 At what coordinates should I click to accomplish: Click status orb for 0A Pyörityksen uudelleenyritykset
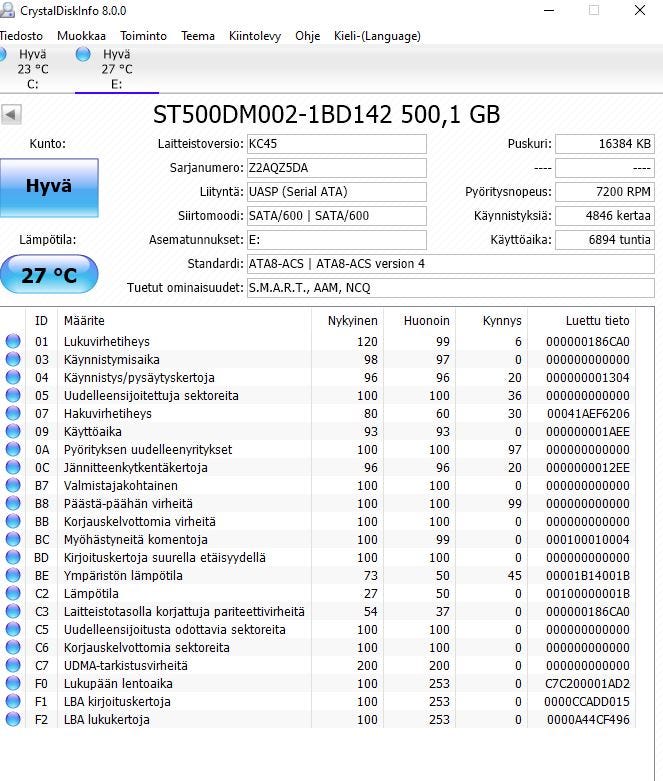pos(13,449)
